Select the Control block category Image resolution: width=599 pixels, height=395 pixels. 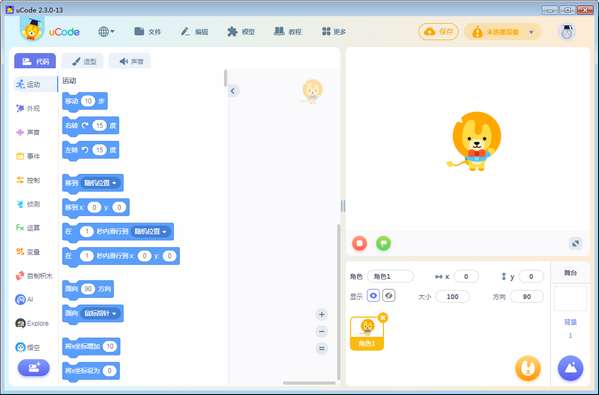[28, 180]
